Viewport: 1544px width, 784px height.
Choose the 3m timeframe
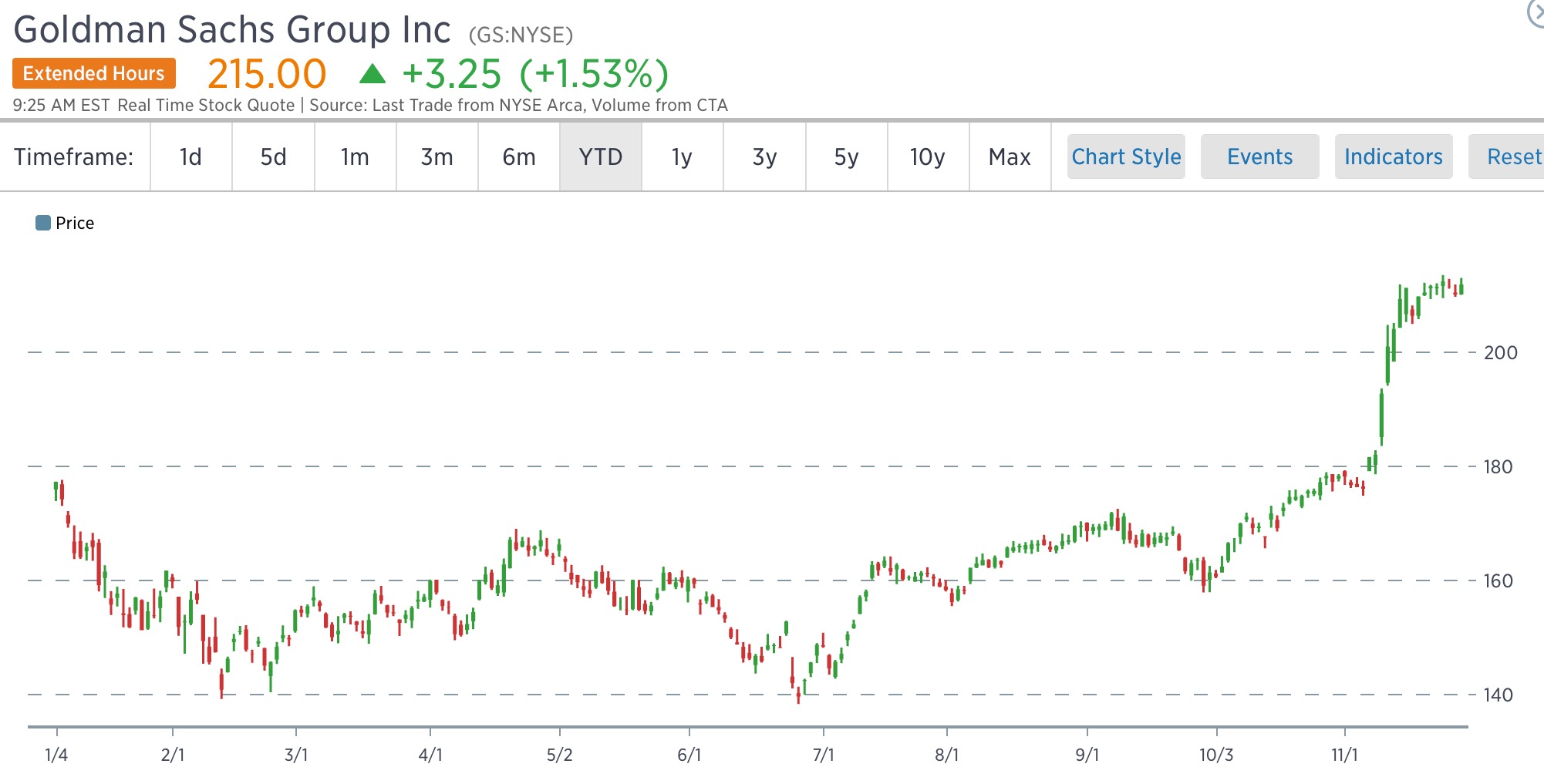437,156
